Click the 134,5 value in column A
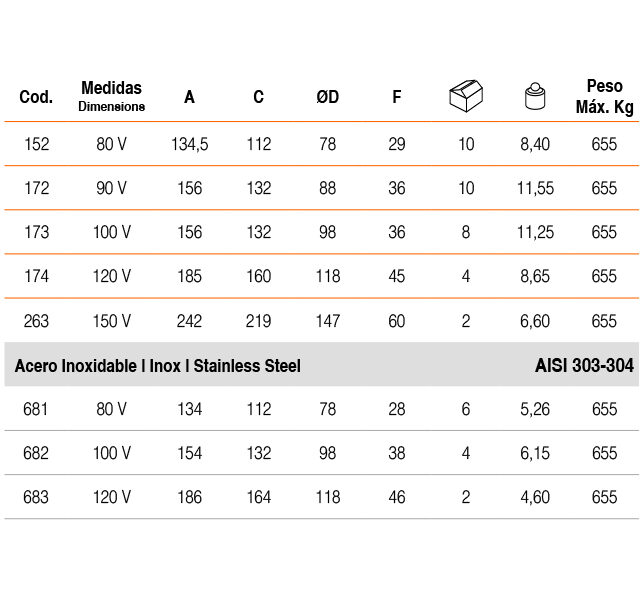Viewport: 640px width, 600px height. (190, 144)
